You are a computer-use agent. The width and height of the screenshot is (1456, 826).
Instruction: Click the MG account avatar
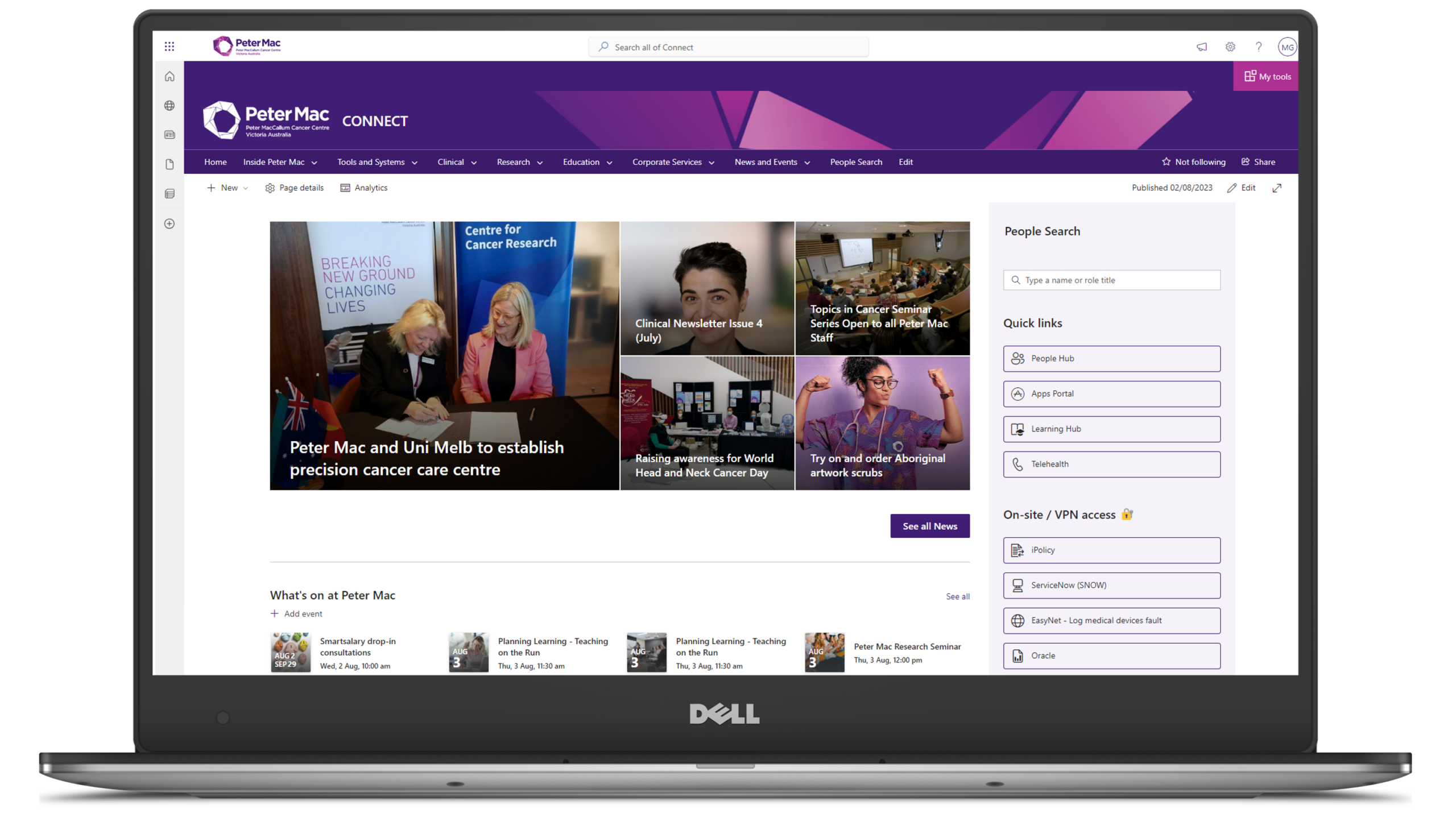(x=1287, y=47)
